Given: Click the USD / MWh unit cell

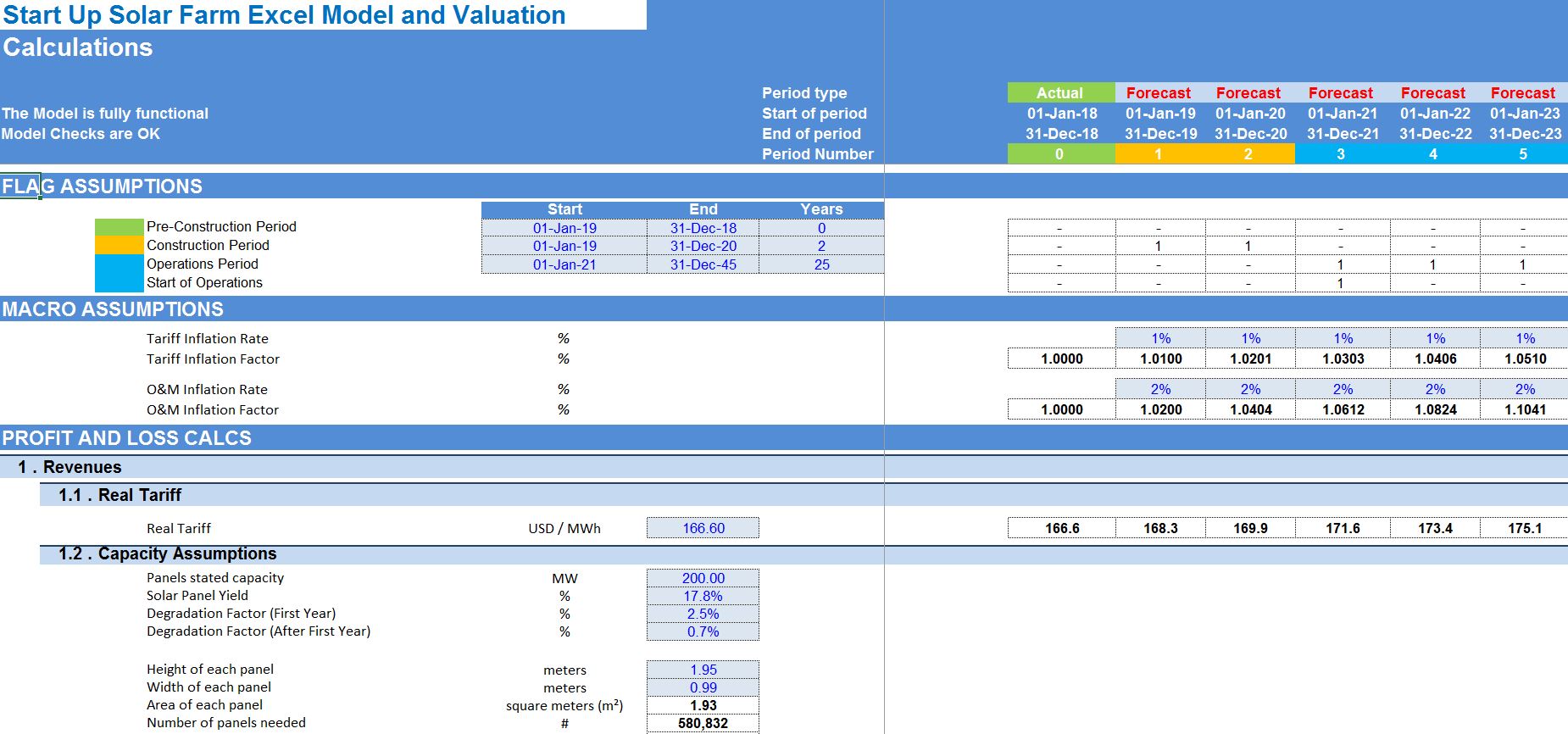Looking at the screenshot, I should (564, 528).
